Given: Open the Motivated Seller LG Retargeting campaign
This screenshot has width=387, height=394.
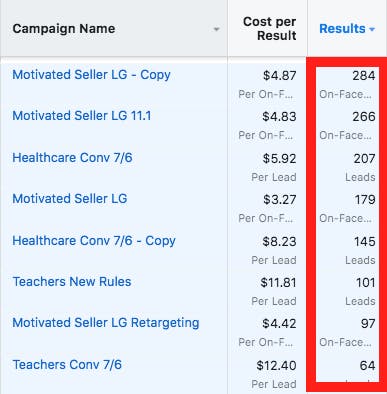Looking at the screenshot, I should (106, 323).
